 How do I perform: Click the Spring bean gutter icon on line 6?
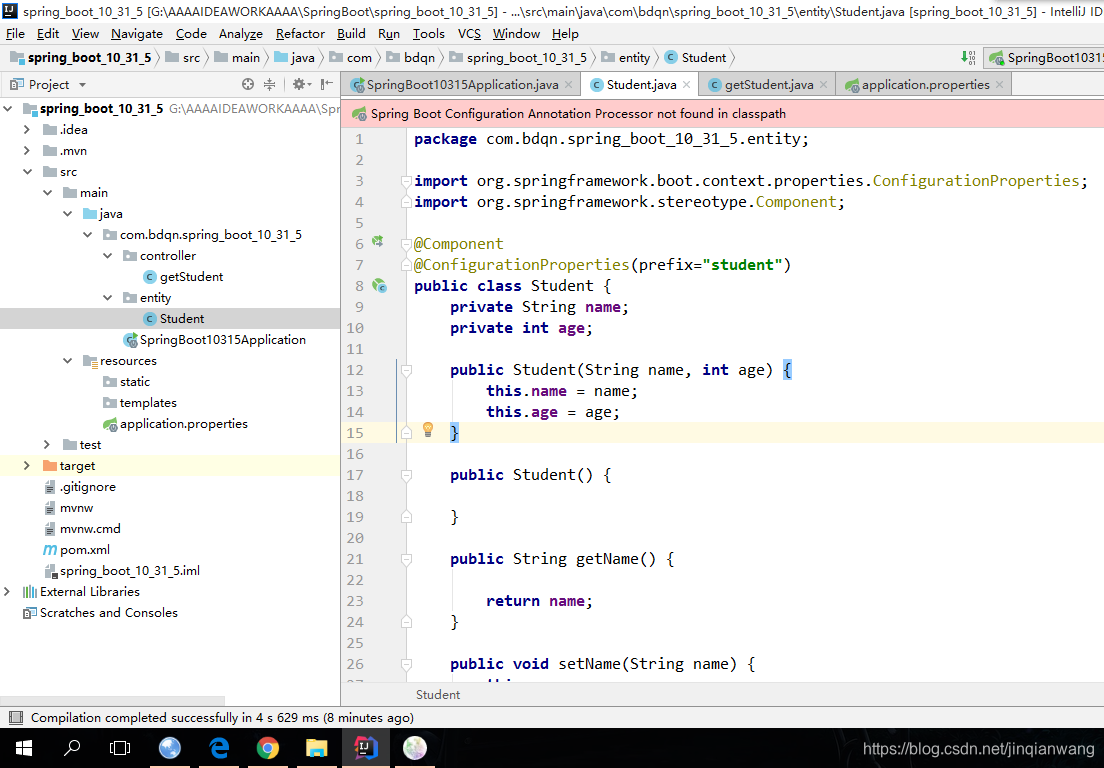(x=378, y=241)
